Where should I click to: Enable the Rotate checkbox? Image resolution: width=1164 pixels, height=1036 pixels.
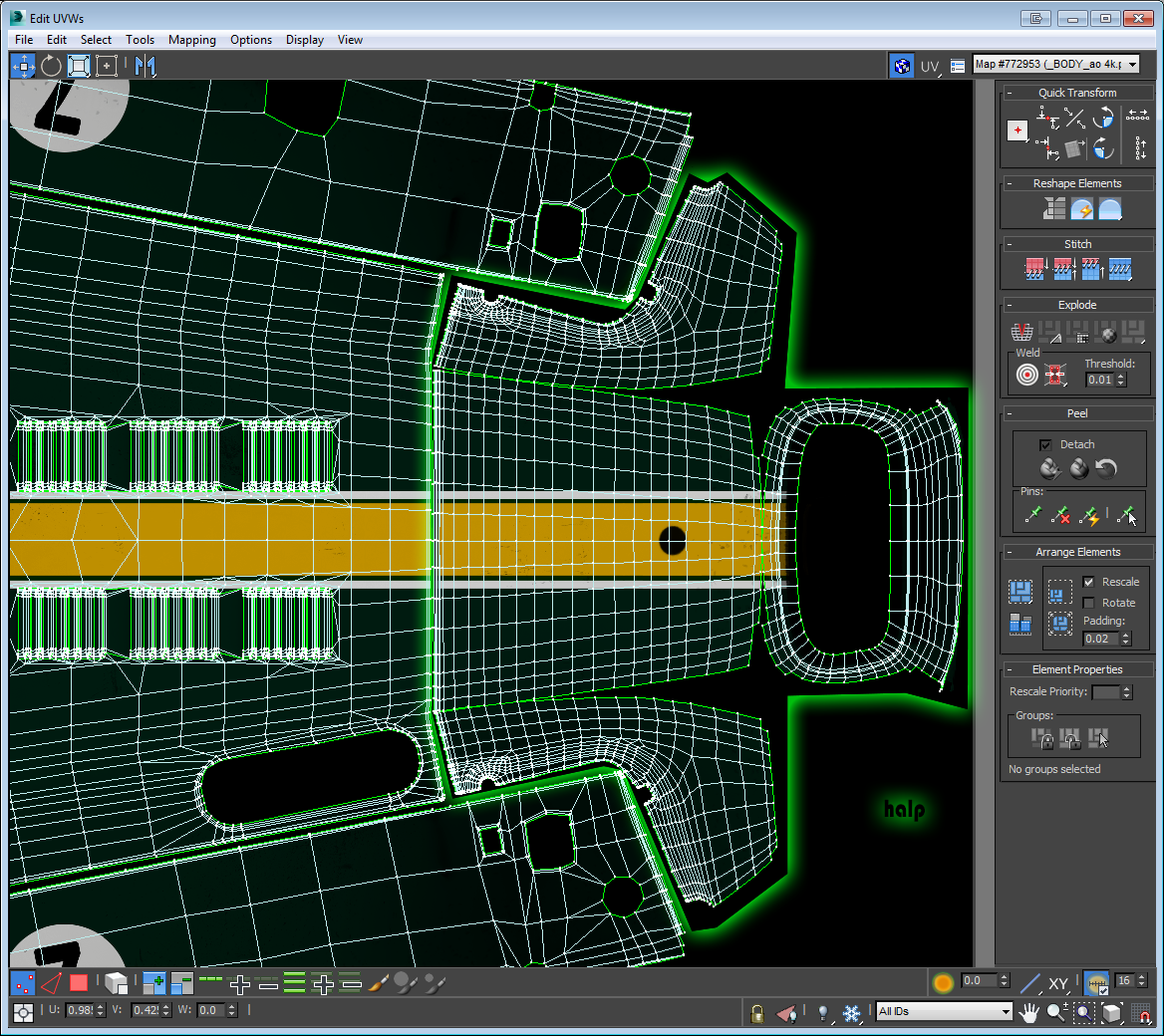pos(1088,603)
